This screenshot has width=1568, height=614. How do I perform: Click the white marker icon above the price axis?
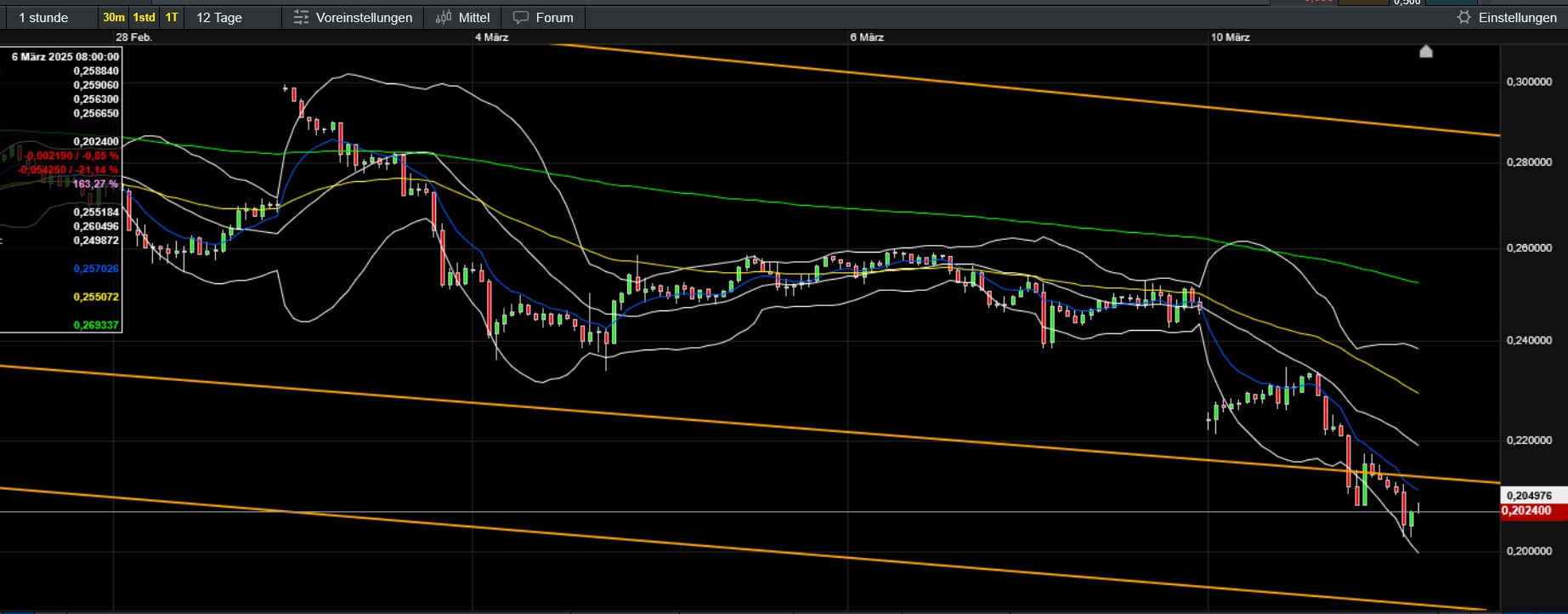[1426, 51]
